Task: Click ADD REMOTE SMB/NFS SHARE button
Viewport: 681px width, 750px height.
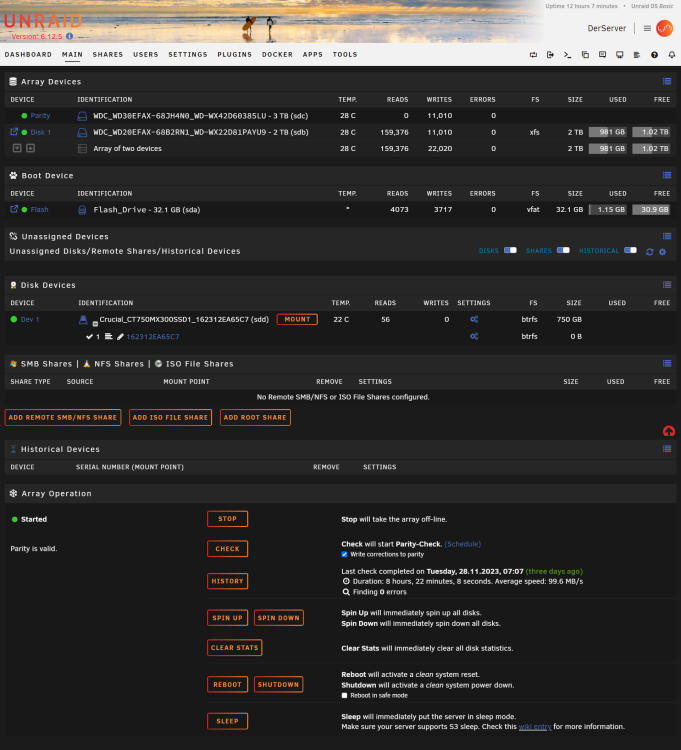Action: [x=63, y=418]
